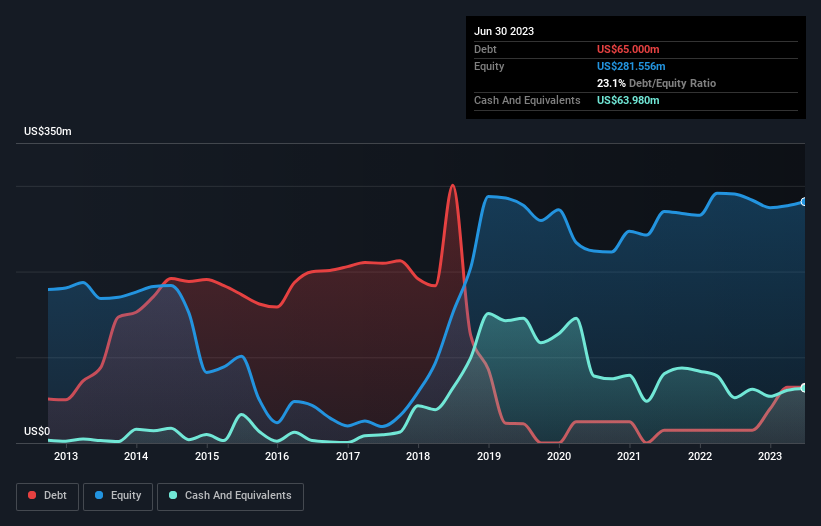This screenshot has height=526, width=821.
Task: Click the 2021 x-axis label
Action: [629, 456]
